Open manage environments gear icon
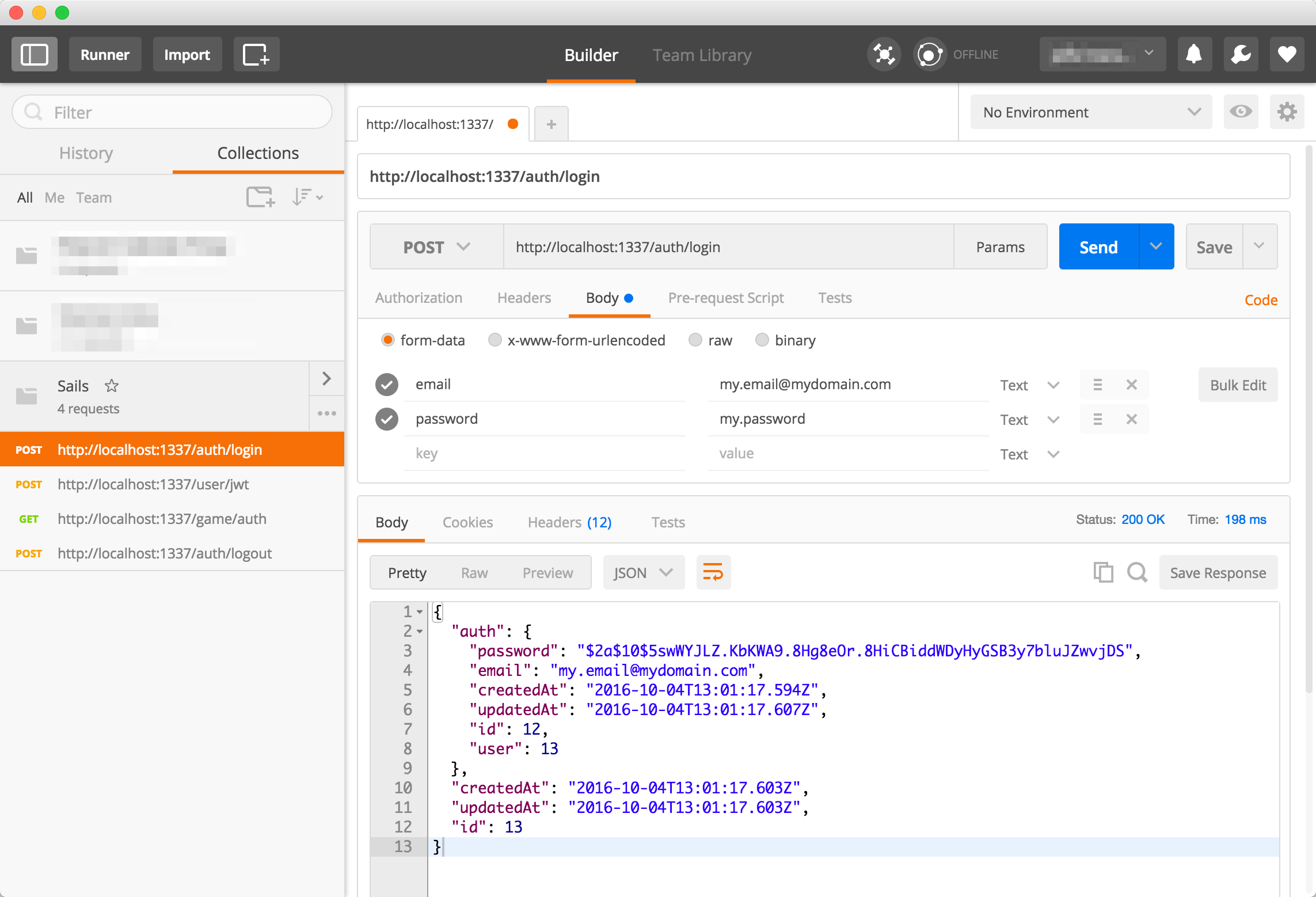 (1287, 112)
